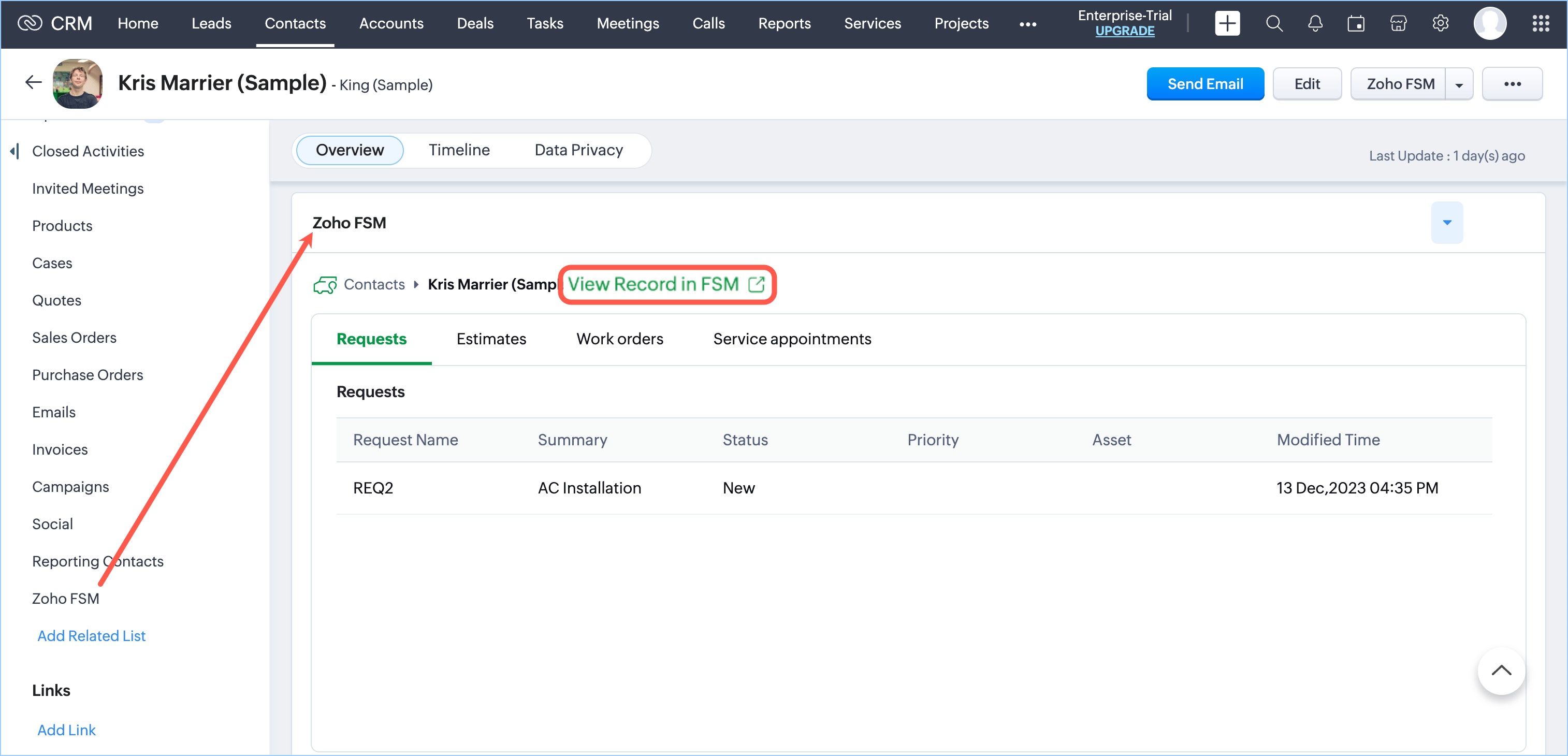Open the REQ2 request row
1568x756 pixels.
(372, 488)
